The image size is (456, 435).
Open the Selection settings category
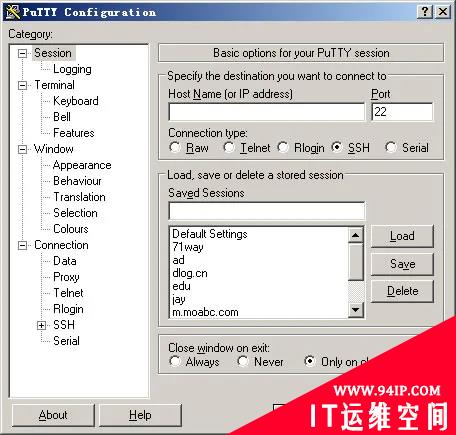click(75, 213)
